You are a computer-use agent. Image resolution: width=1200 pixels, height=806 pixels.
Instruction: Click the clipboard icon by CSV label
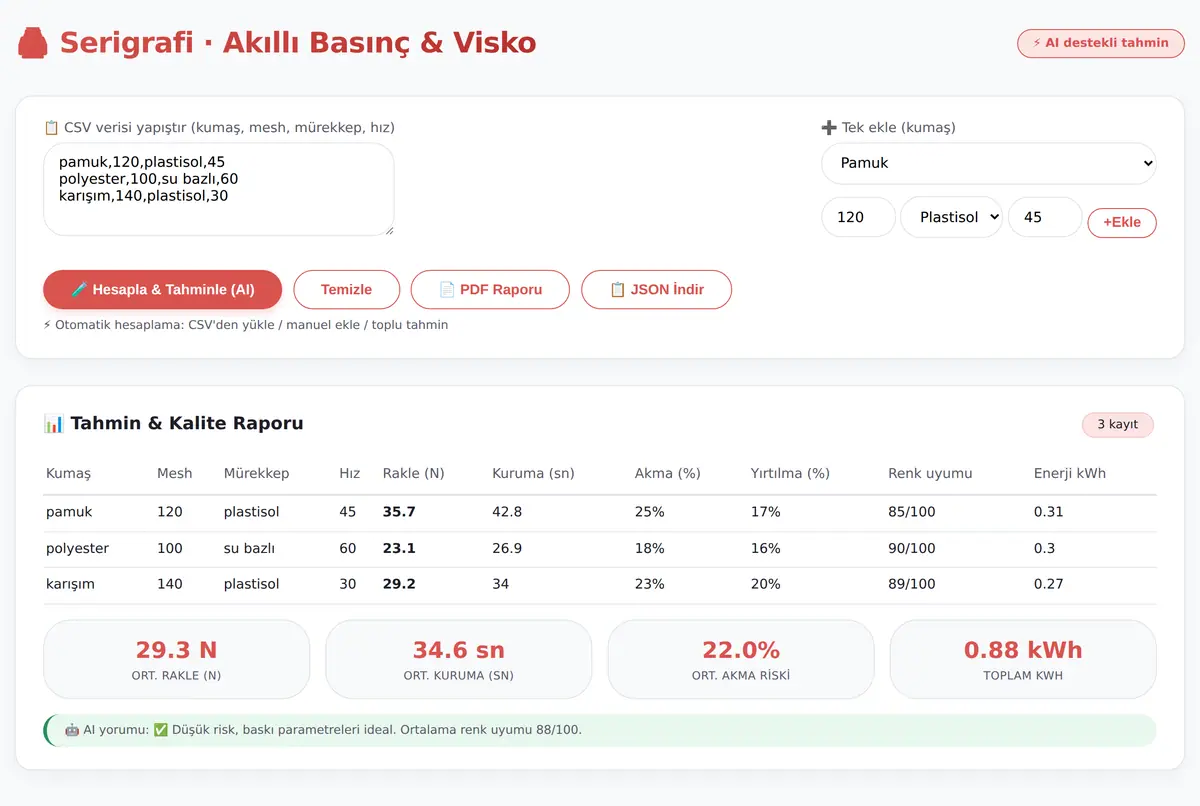(x=51, y=128)
